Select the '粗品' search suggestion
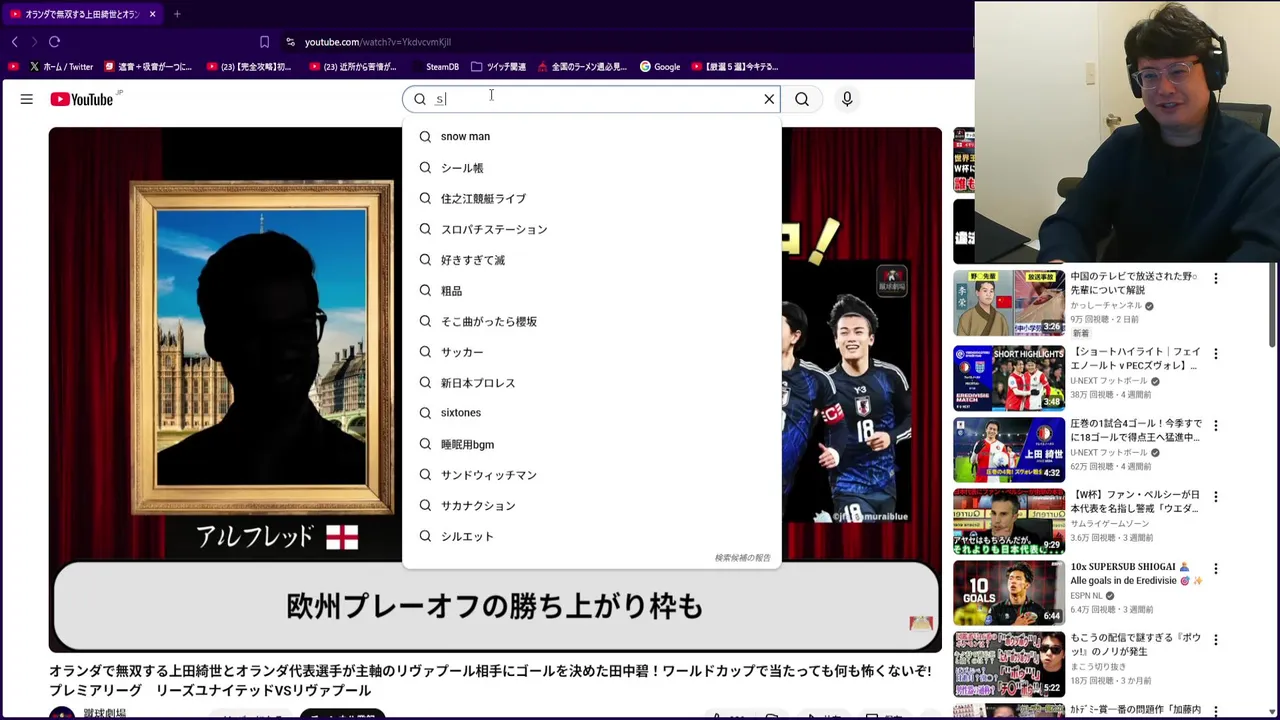The height and width of the screenshot is (720, 1280). coord(591,291)
